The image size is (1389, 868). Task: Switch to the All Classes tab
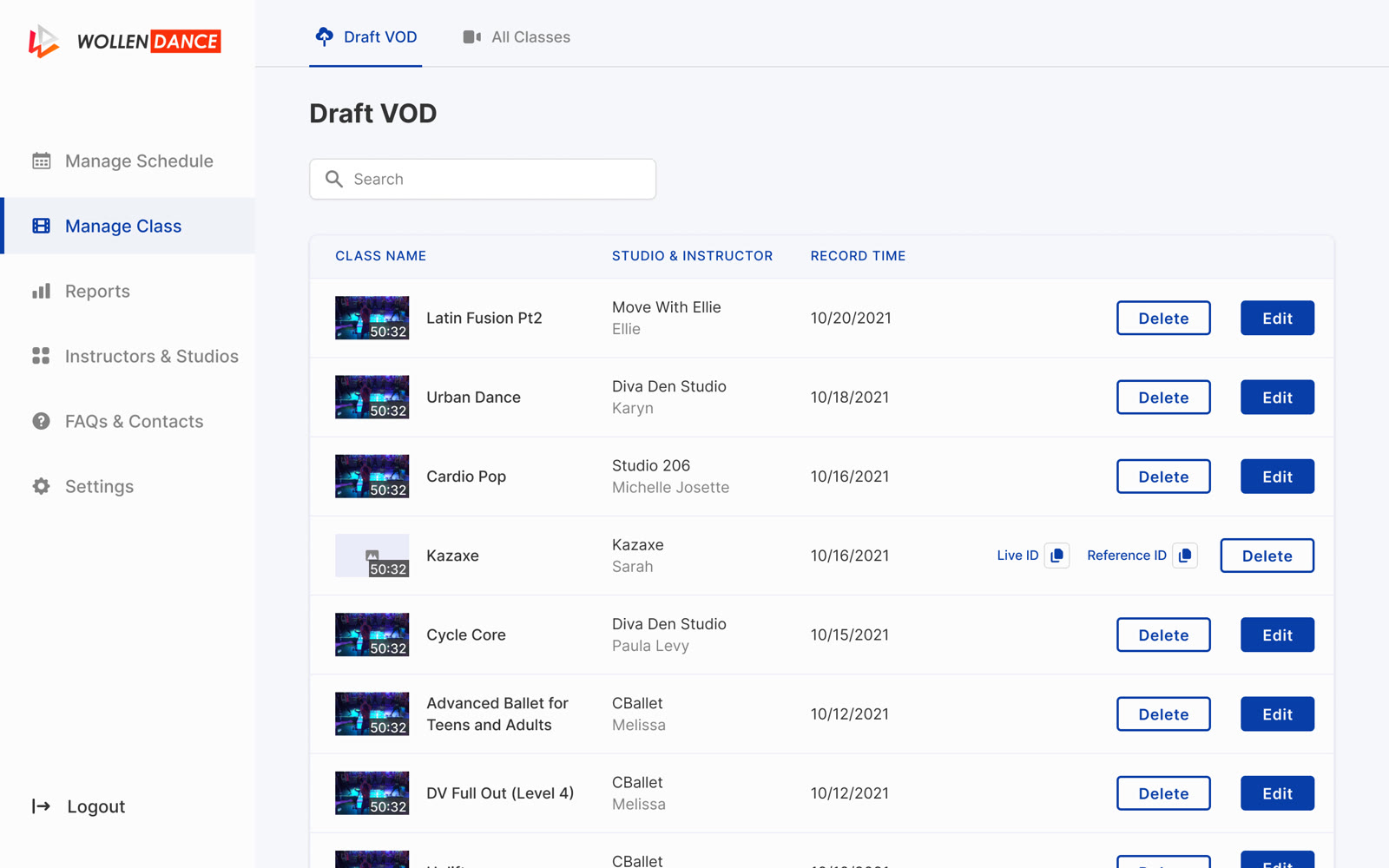517,36
